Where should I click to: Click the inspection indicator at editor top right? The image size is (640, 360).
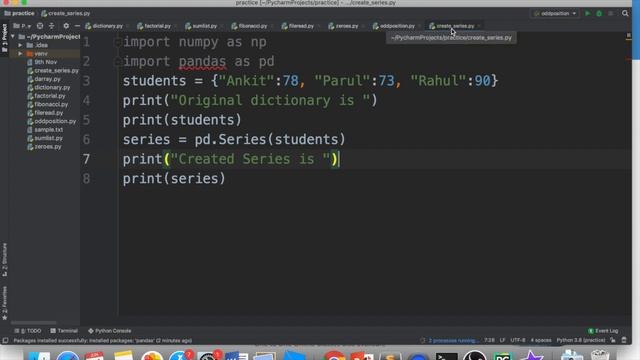pos(628,36)
